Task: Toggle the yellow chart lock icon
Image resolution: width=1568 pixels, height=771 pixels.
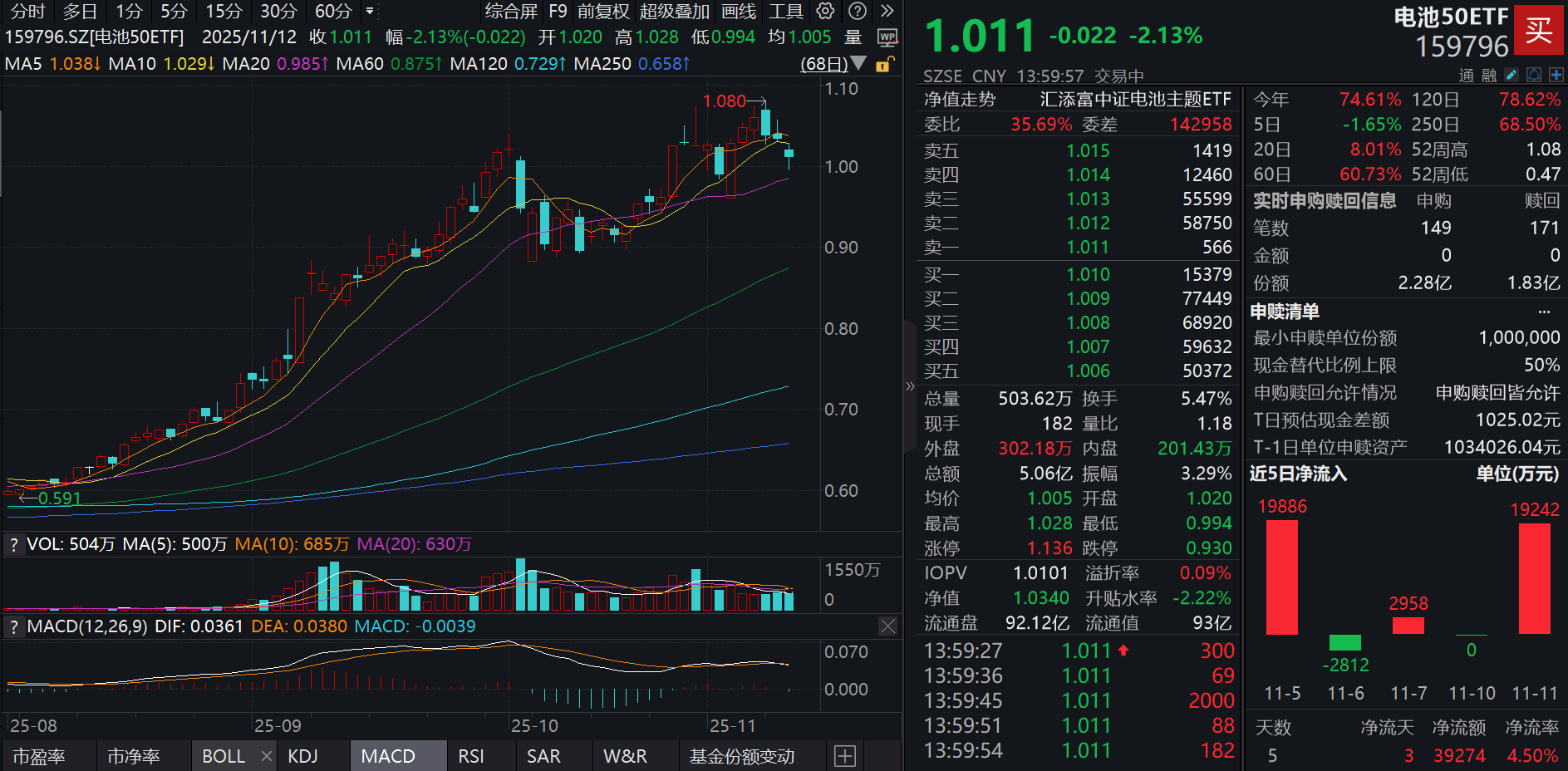Action: 885,64
